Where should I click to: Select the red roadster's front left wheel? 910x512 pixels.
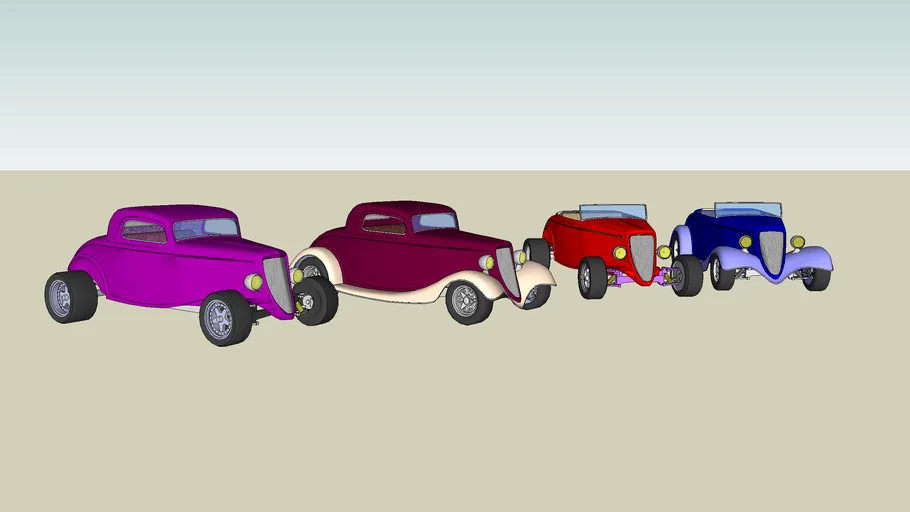click(593, 277)
